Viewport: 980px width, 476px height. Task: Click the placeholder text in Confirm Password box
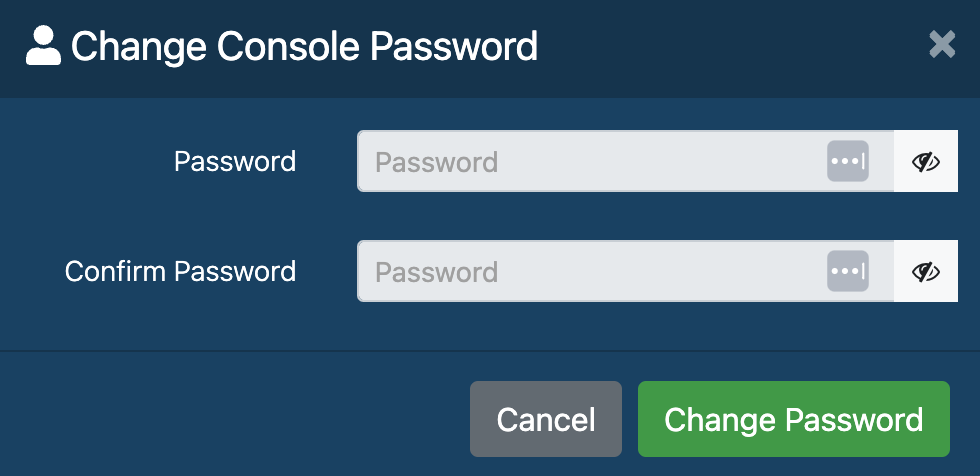436,272
